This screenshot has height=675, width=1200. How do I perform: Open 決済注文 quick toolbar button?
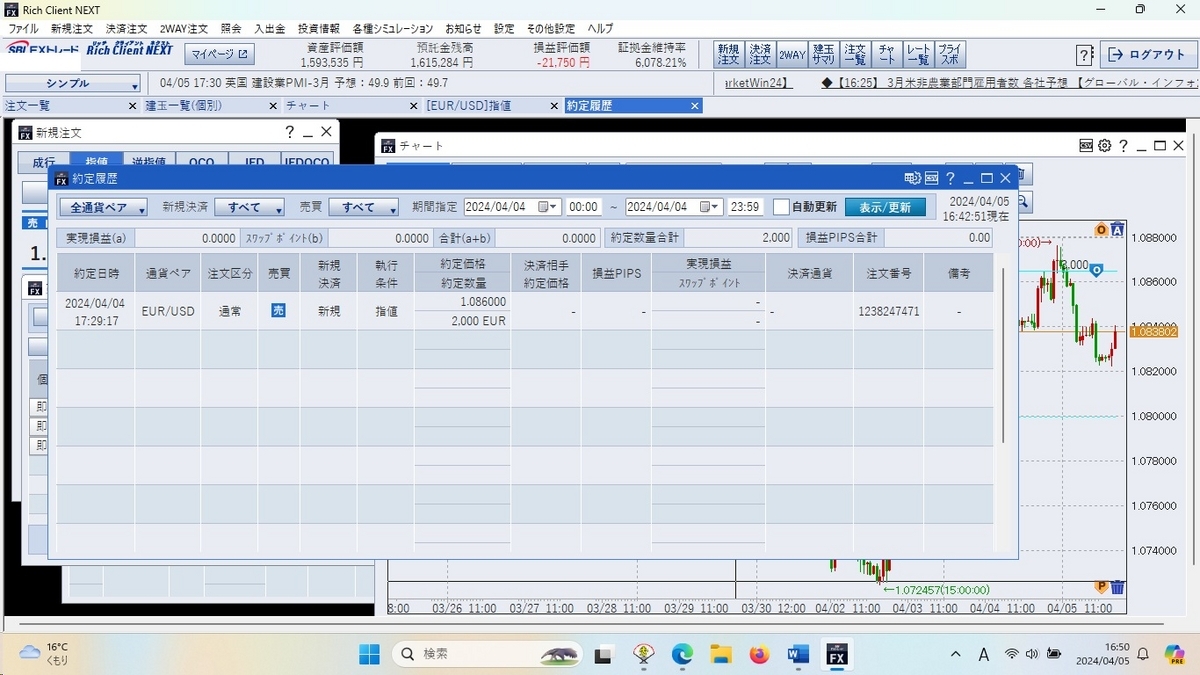(760, 54)
